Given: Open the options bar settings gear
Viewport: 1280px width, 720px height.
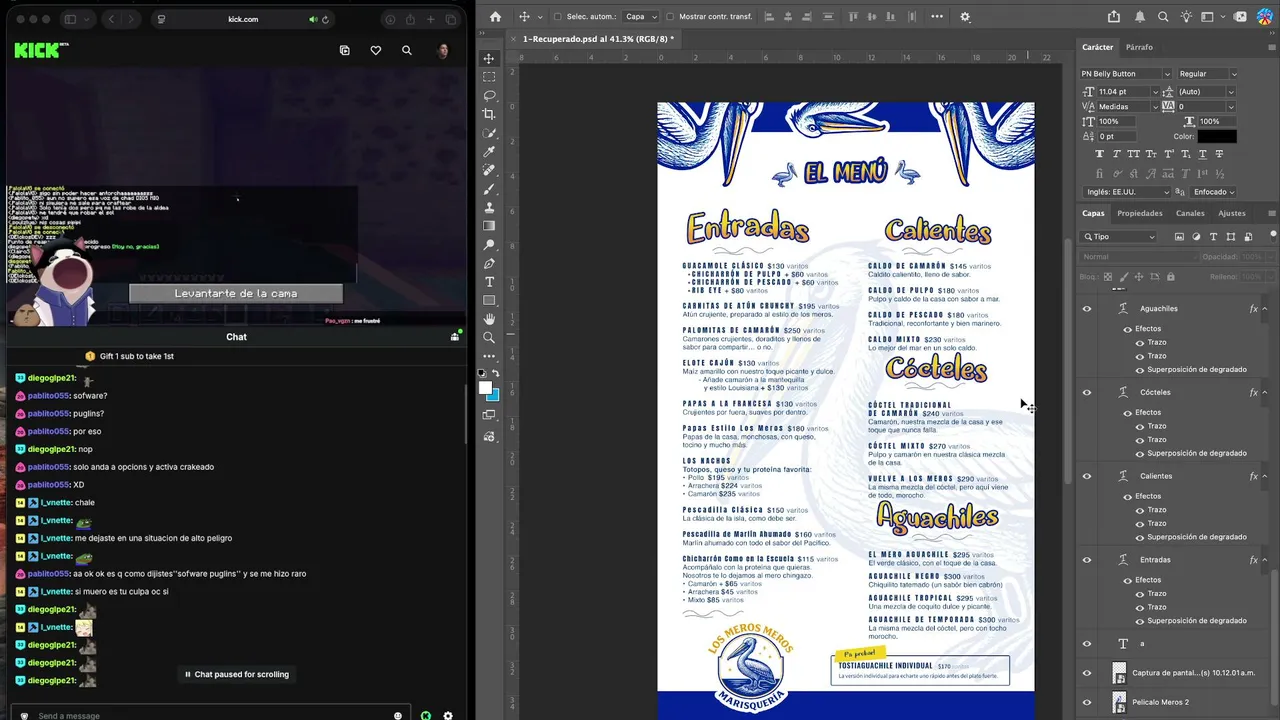Looking at the screenshot, I should click(965, 16).
